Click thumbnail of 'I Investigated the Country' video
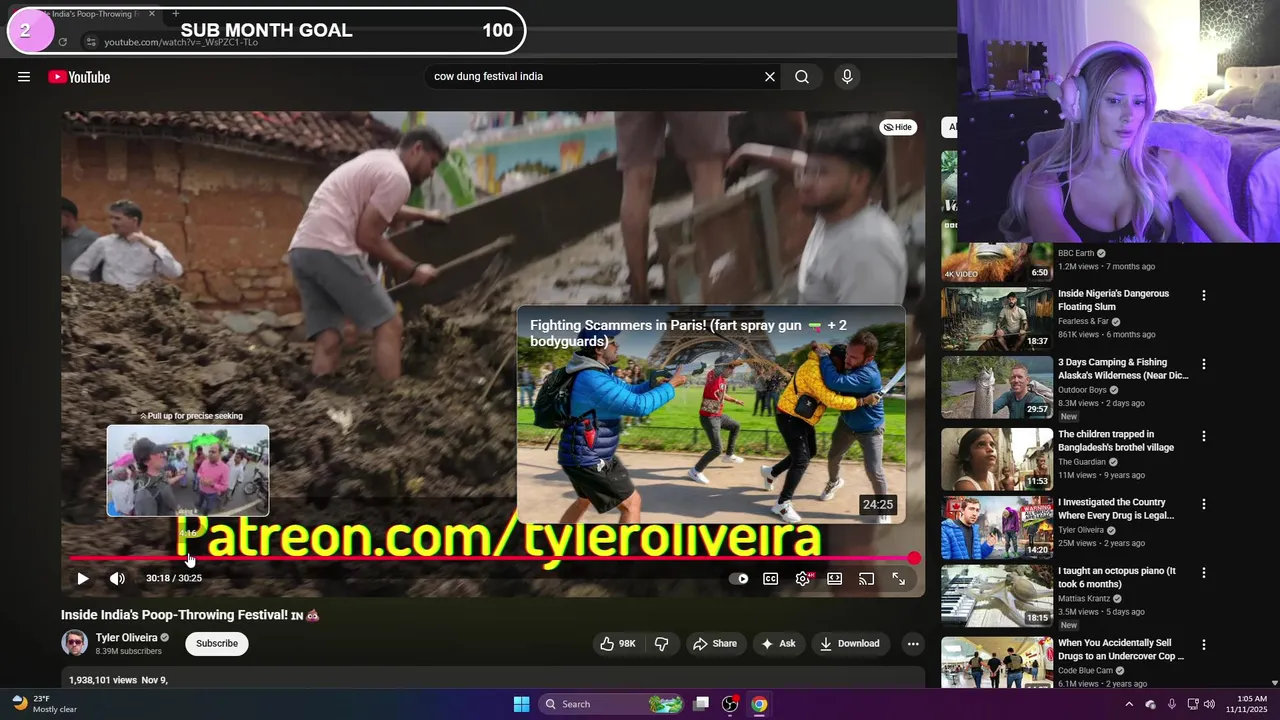The width and height of the screenshot is (1280, 720). 997,527
